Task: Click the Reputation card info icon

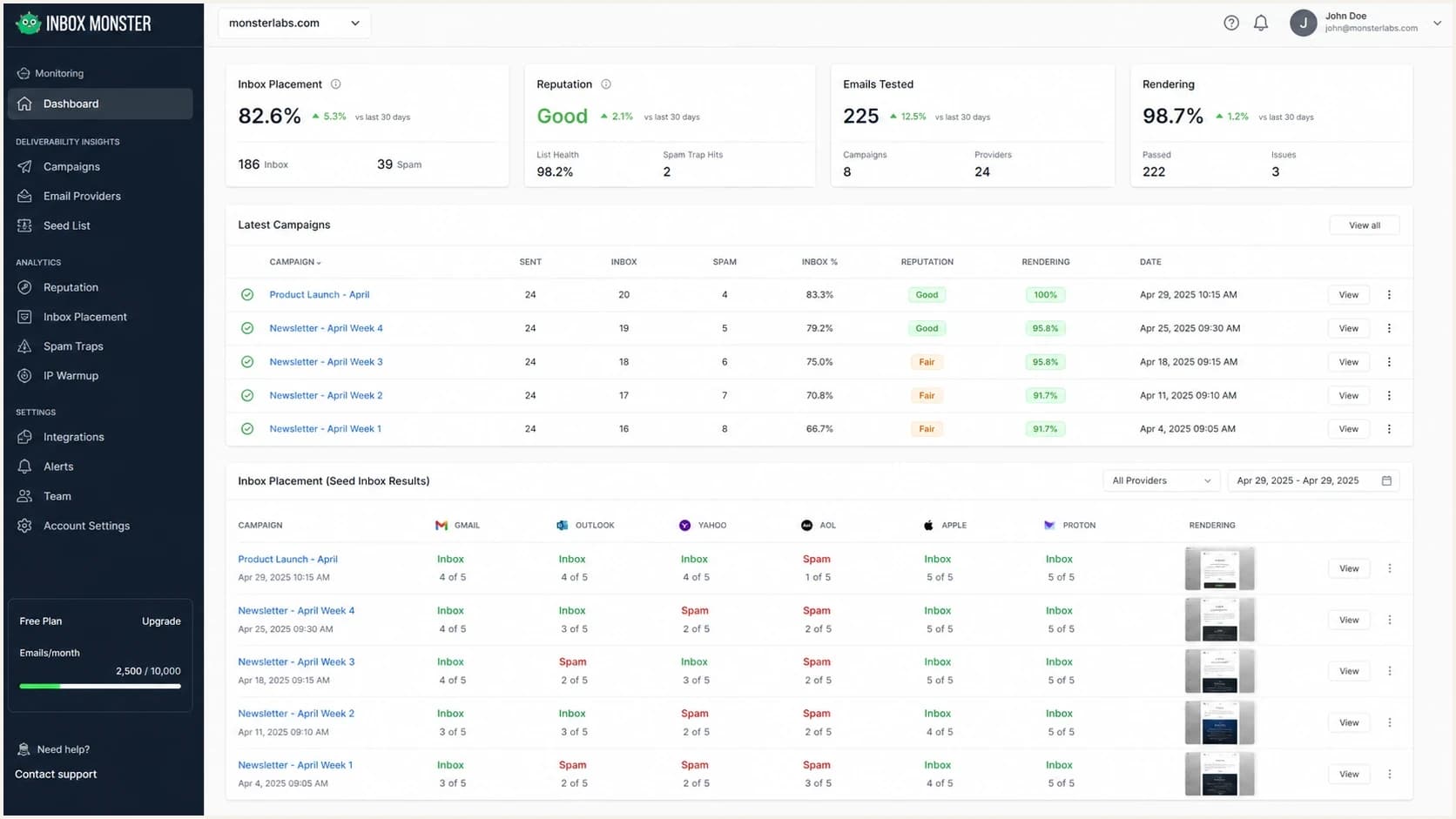Action: 606,84
